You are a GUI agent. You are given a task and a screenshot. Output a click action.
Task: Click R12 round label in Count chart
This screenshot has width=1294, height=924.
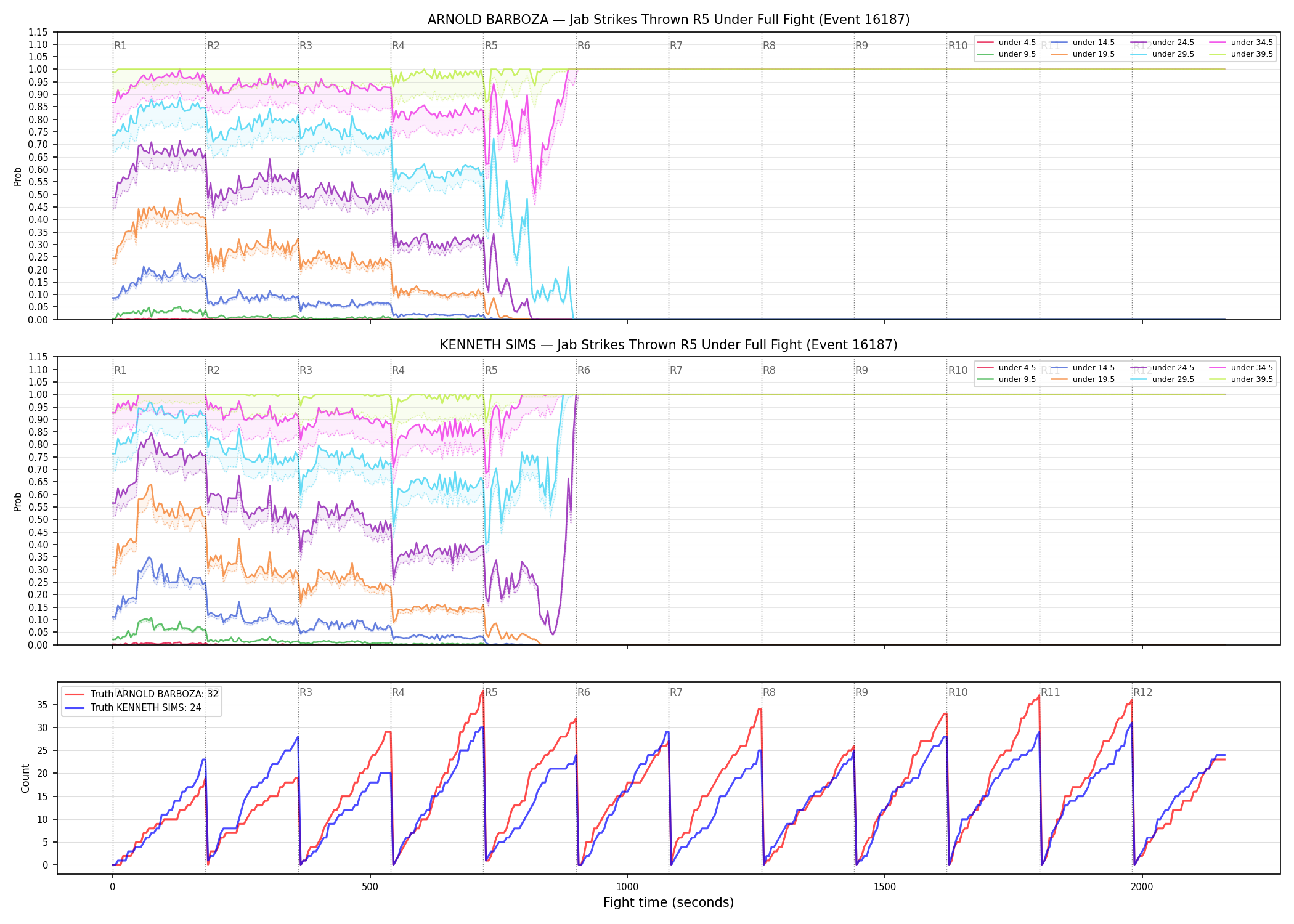[x=1143, y=692]
